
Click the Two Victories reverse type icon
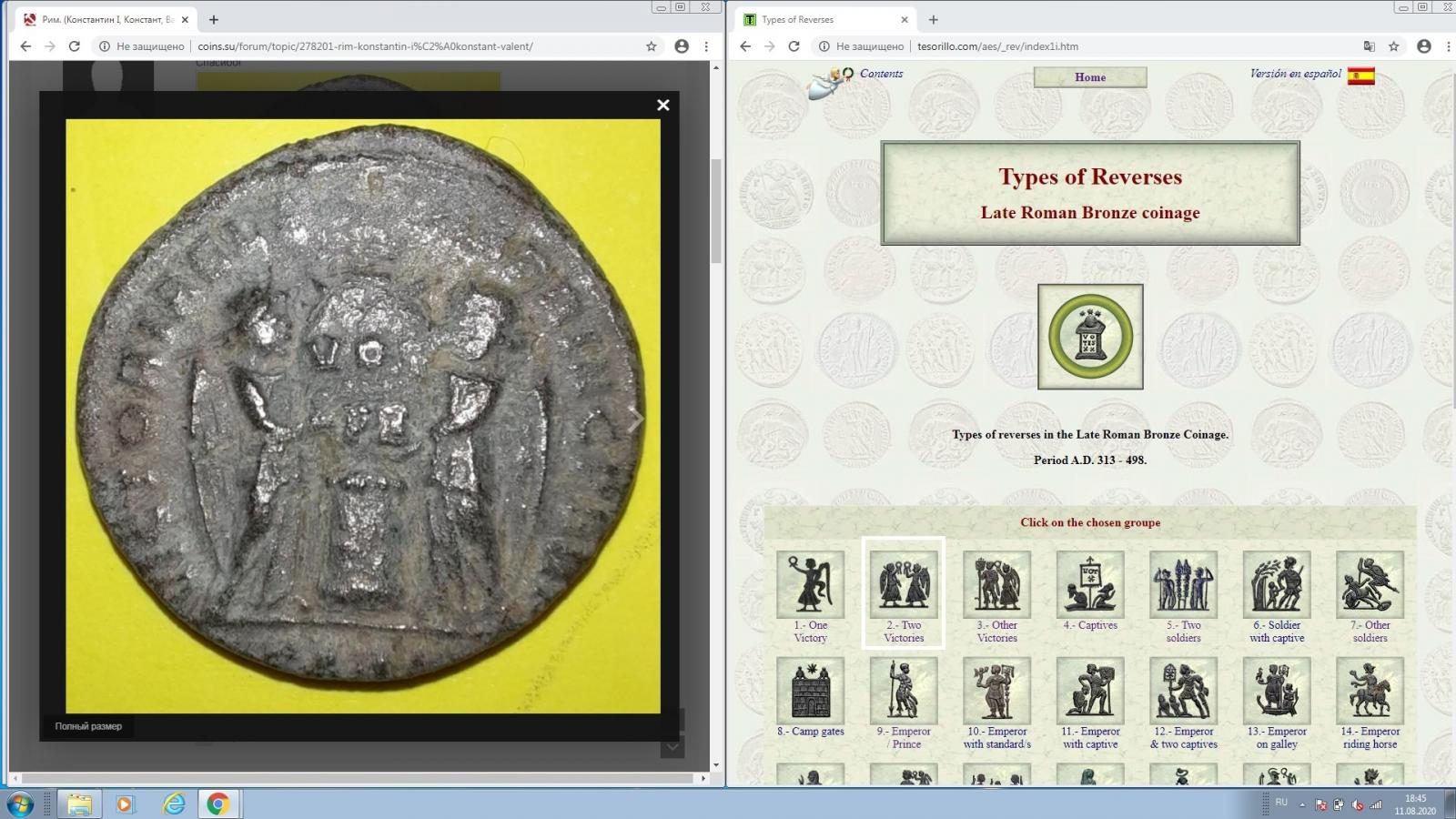point(904,584)
